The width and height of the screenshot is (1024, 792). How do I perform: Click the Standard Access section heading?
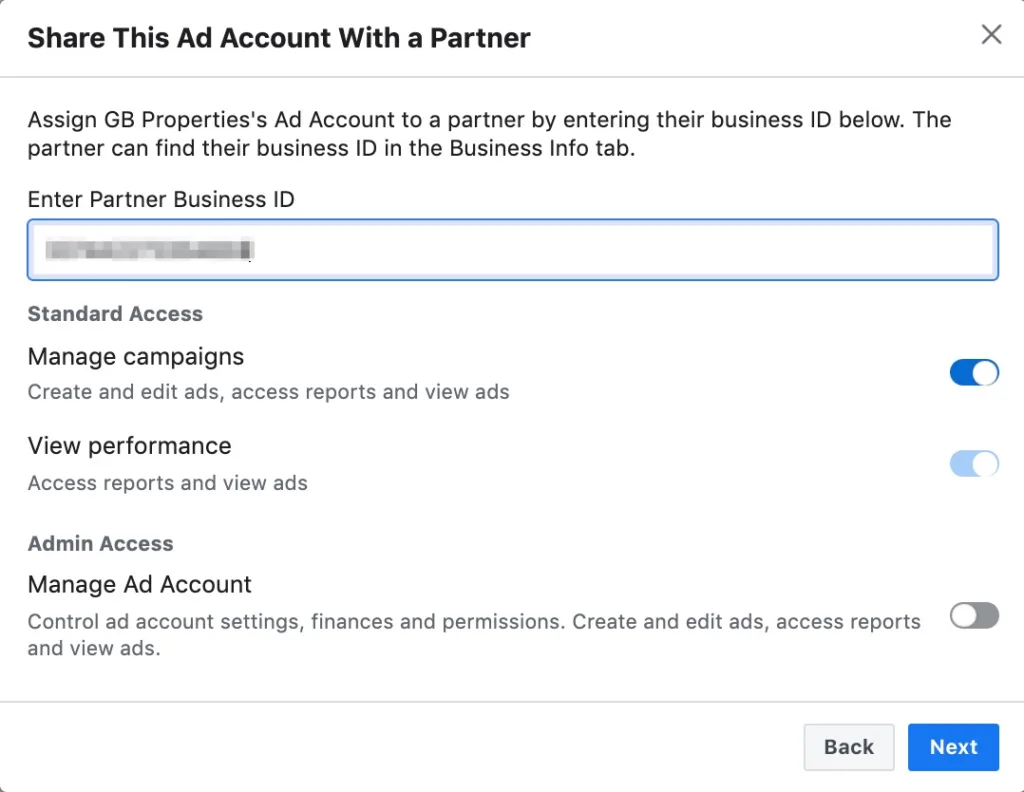pos(115,314)
